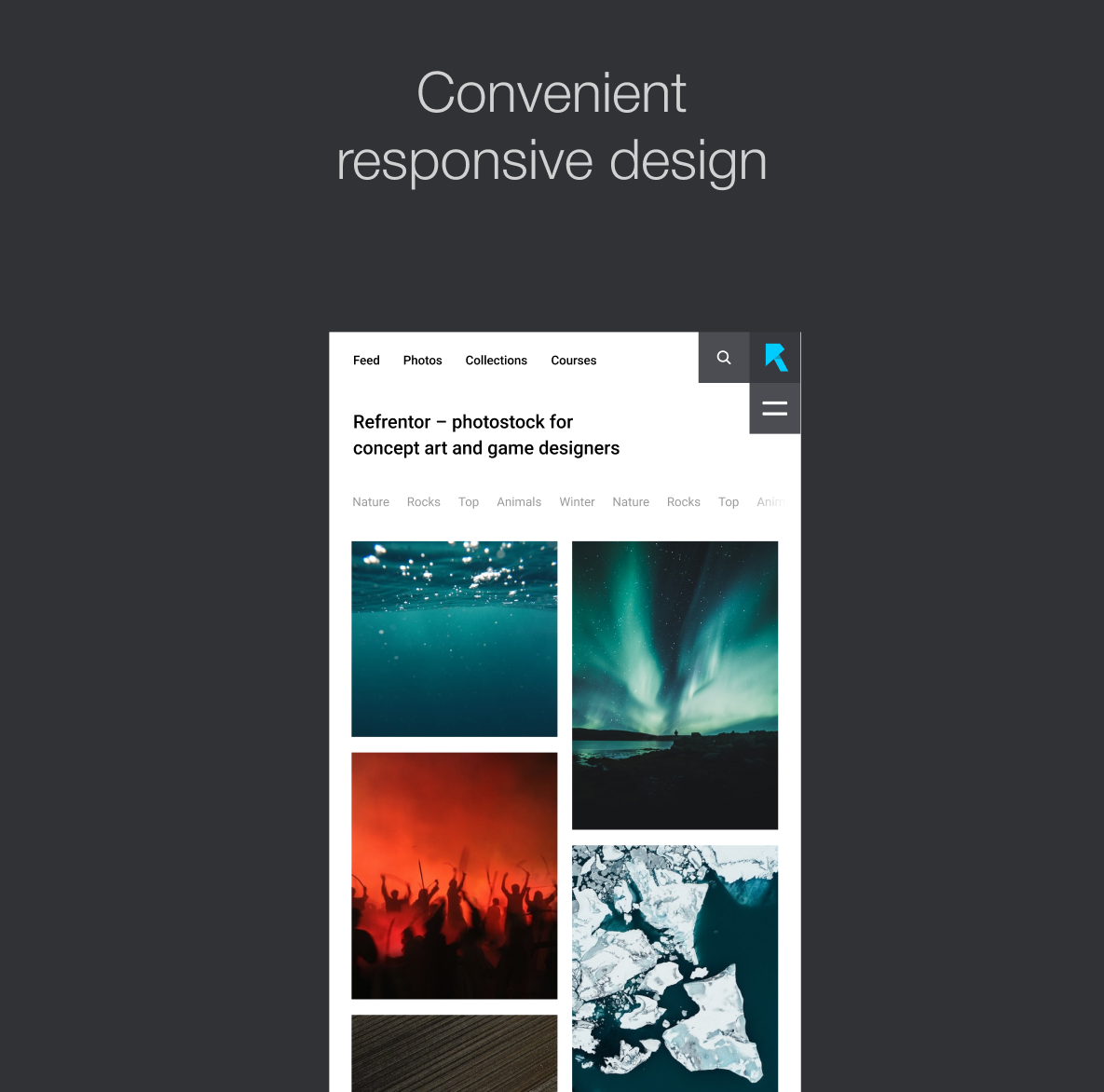Click the blue Refrentor R logo
This screenshot has width=1104, height=1092.
[775, 358]
